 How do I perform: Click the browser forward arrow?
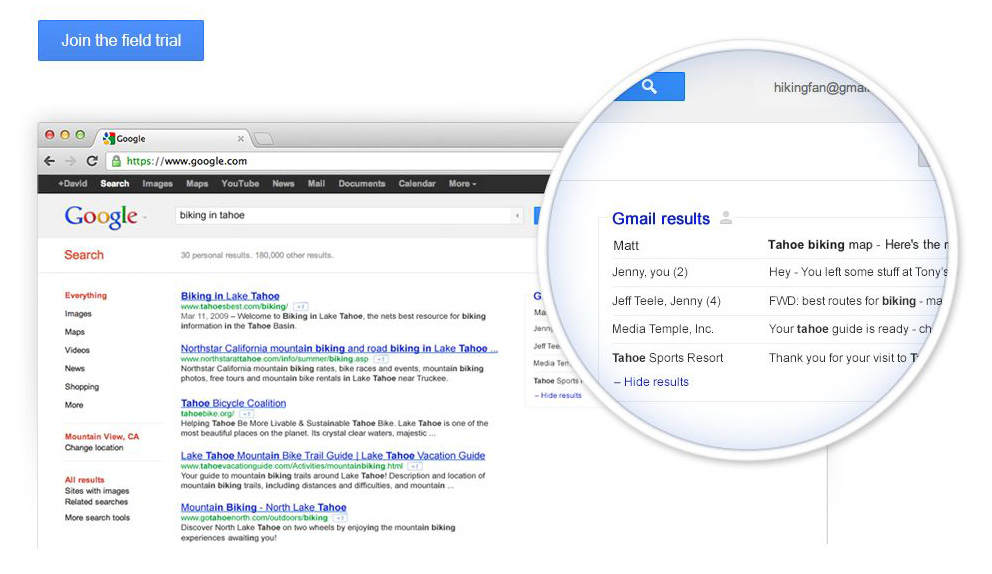coord(70,161)
